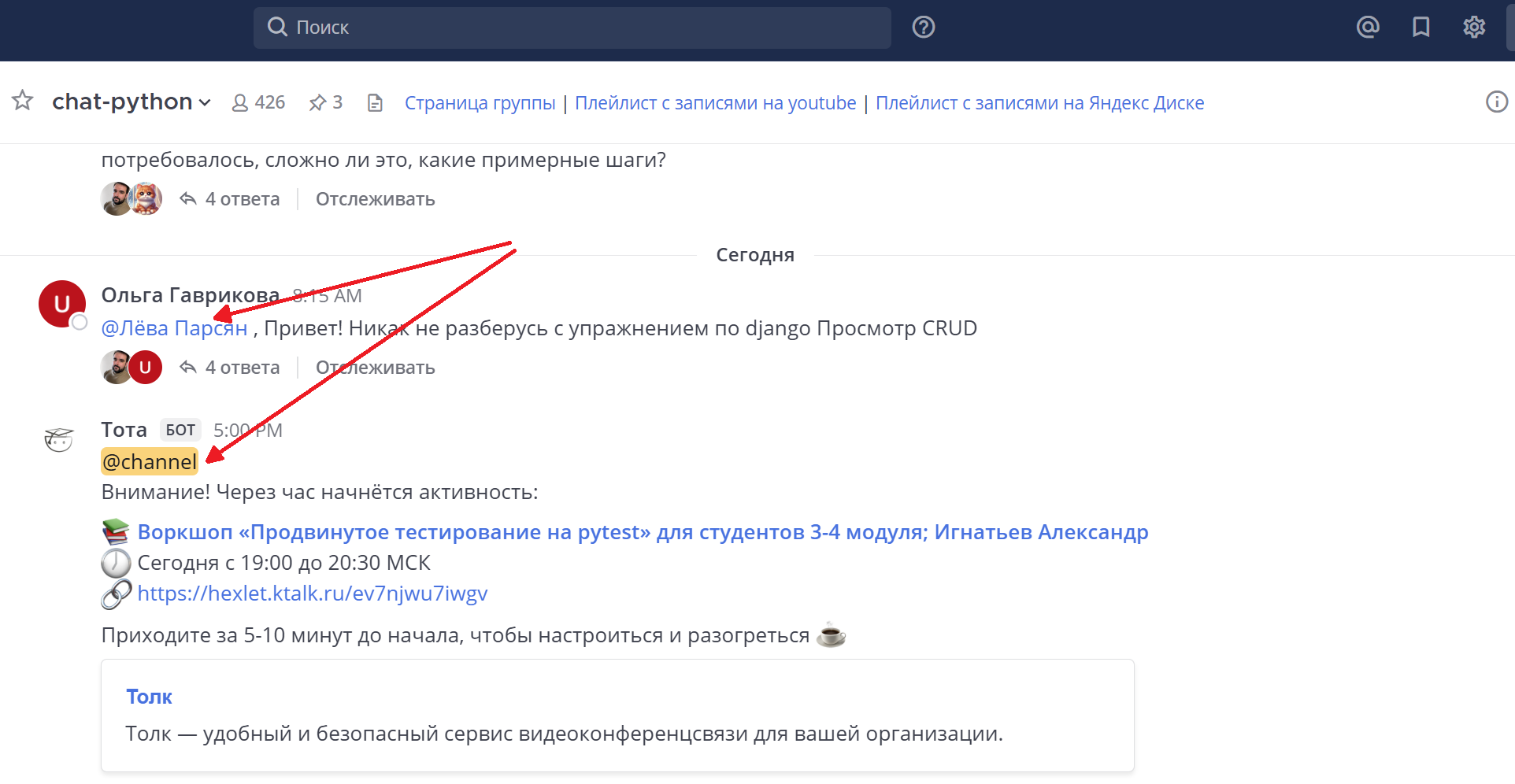Screen dimensions: 1515x784
Task: Open channel info panel icon
Action: pyautogui.click(x=1496, y=102)
